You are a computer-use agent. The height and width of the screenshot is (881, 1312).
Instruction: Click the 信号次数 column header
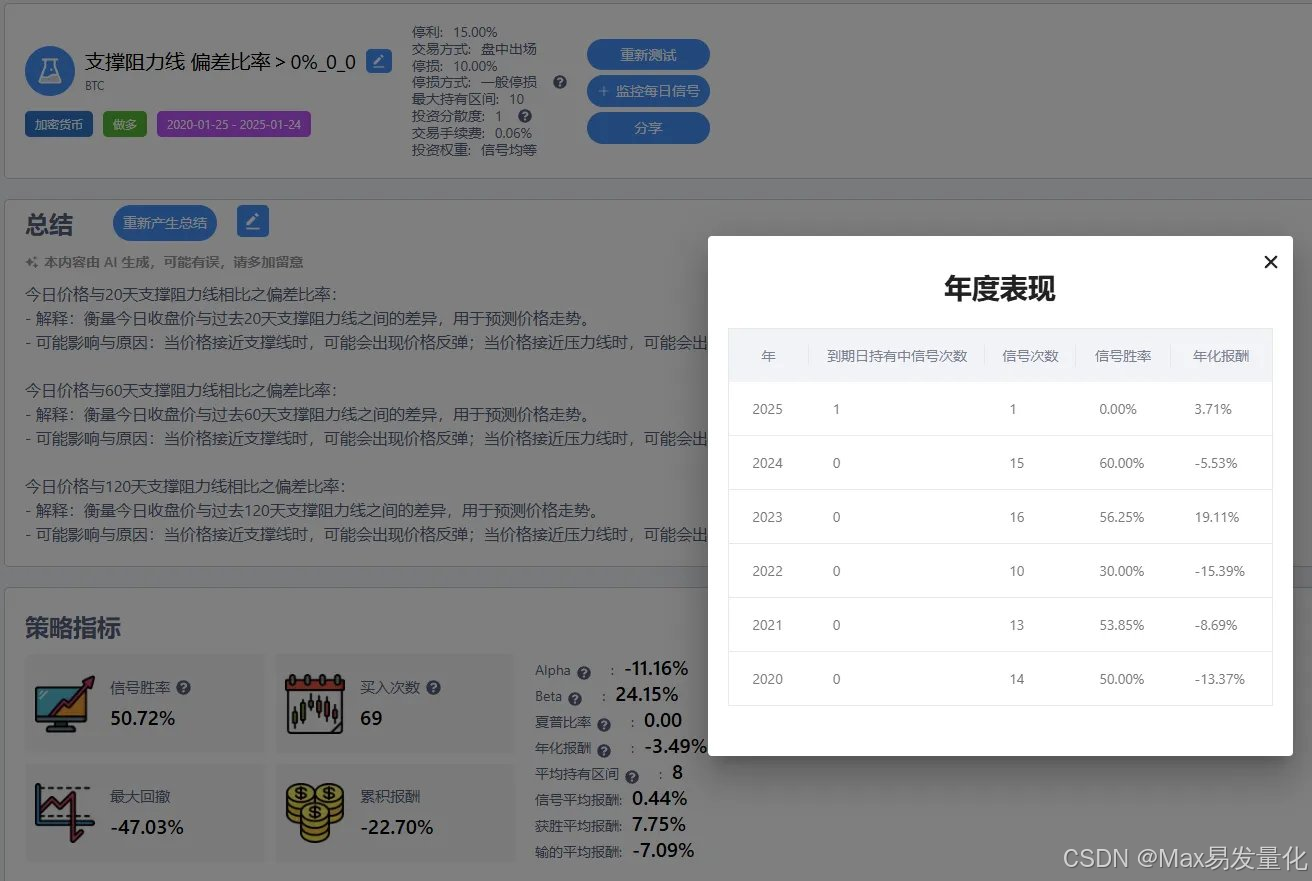[1030, 355]
